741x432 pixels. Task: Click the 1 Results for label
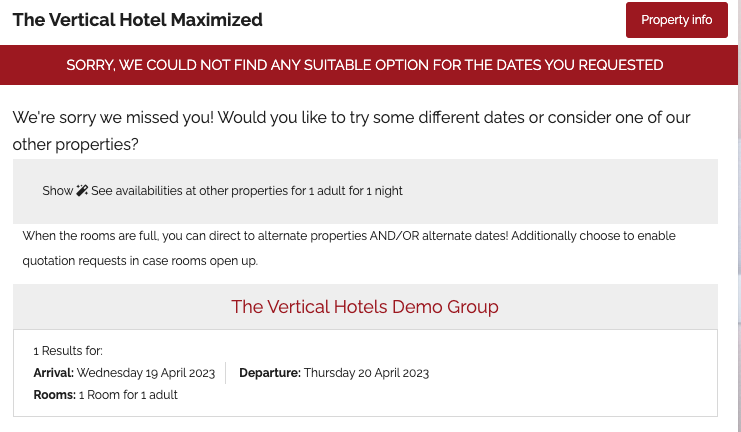[68, 351]
